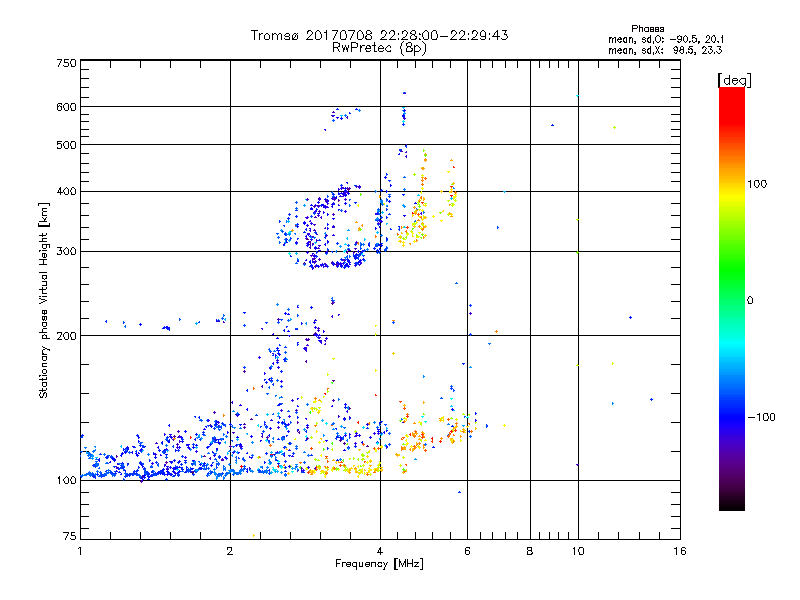Click the frequency axis tick label "6"
This screenshot has height=600, width=800.
pos(467,551)
